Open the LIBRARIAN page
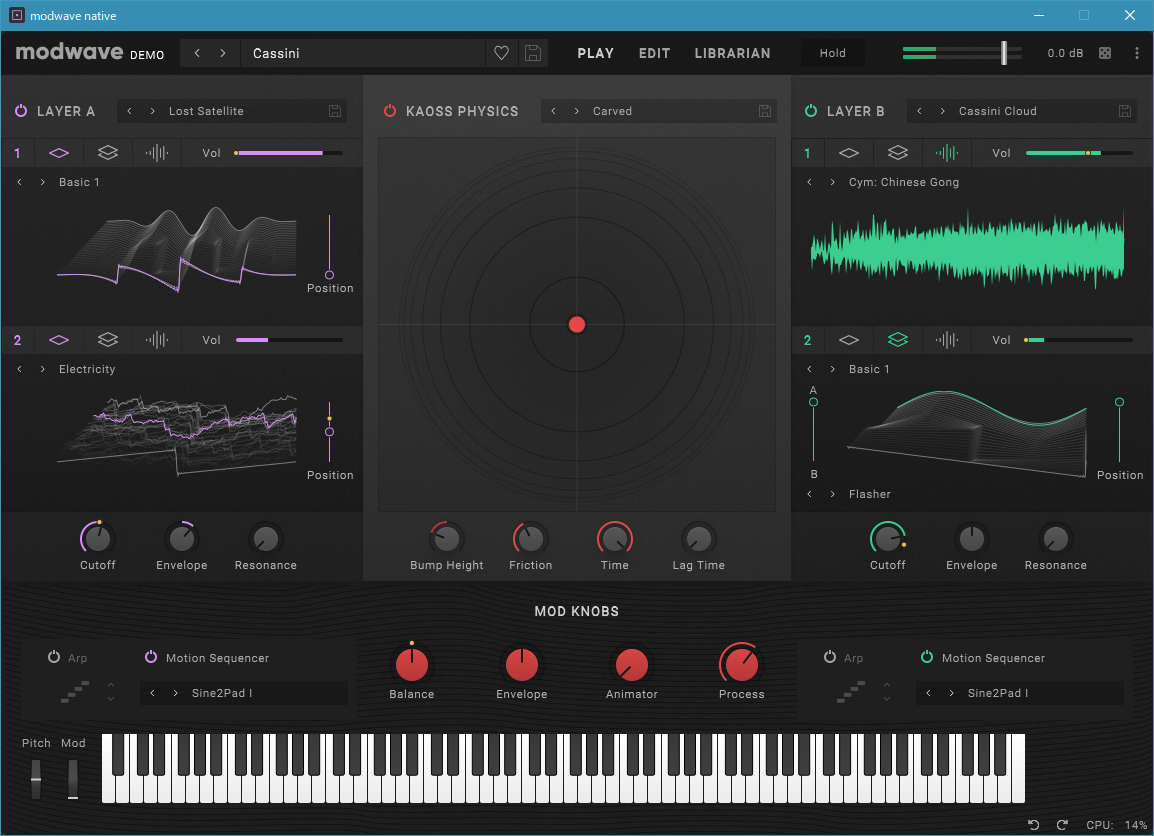This screenshot has height=836, width=1154. 732,53
